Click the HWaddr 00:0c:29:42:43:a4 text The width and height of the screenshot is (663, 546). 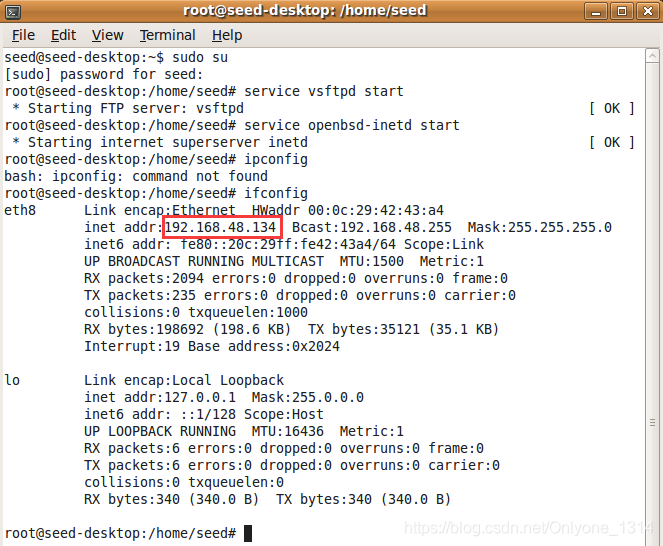pos(348,210)
